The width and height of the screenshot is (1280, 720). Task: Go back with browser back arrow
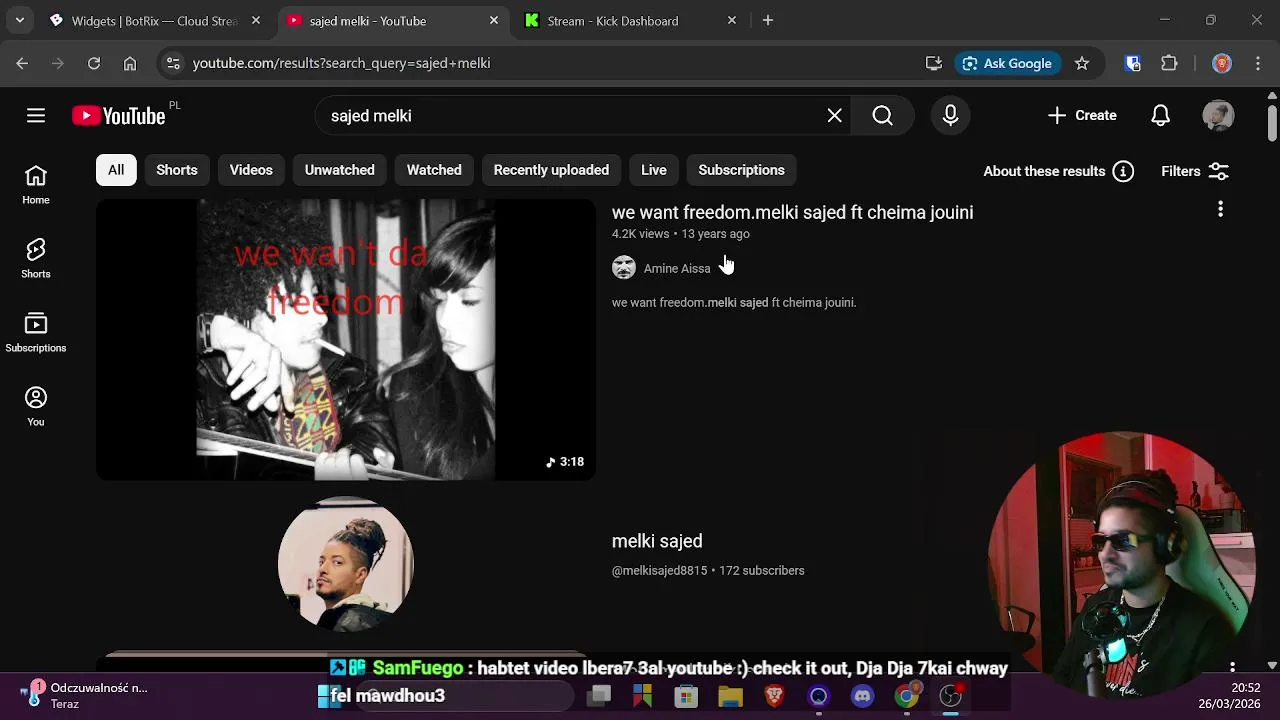pos(22,63)
